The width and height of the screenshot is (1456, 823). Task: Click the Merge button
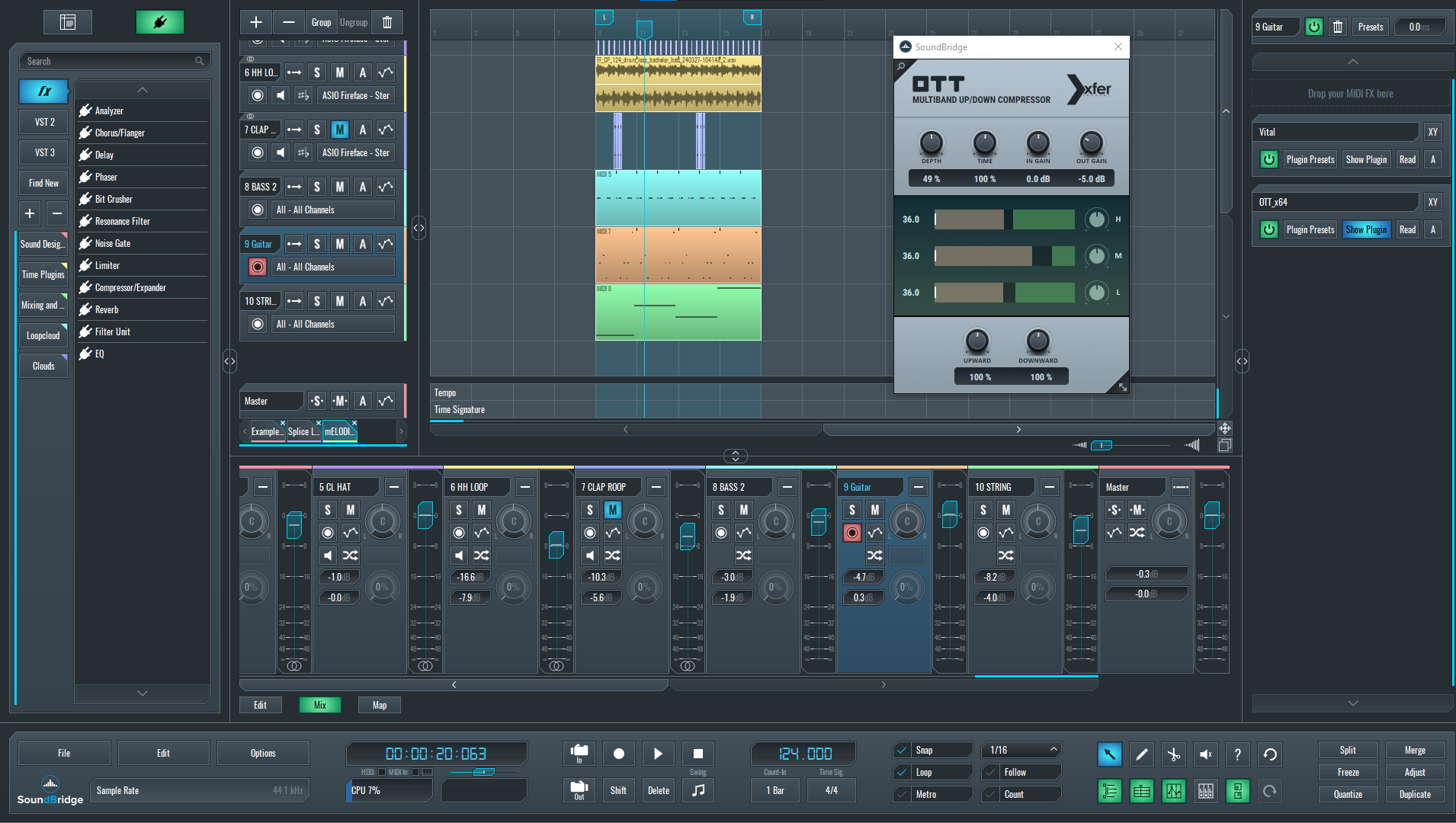tap(1415, 750)
